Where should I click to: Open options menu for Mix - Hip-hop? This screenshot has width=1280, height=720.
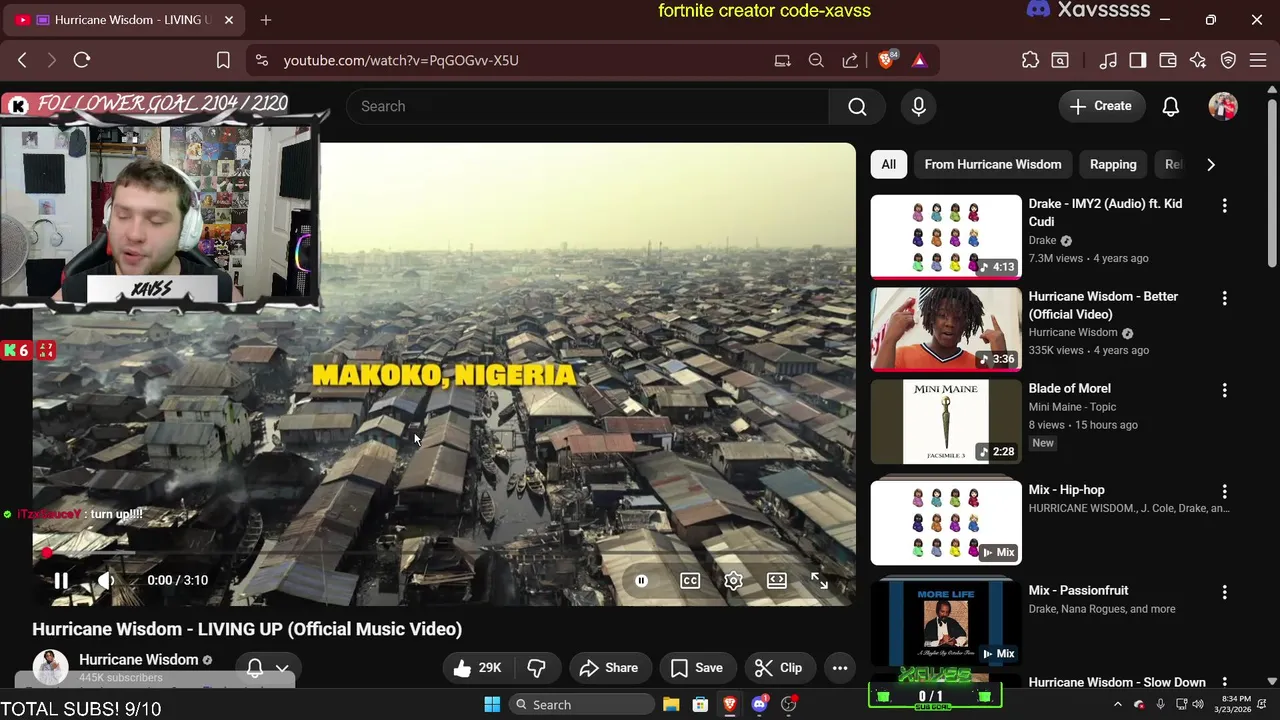pyautogui.click(x=1224, y=491)
